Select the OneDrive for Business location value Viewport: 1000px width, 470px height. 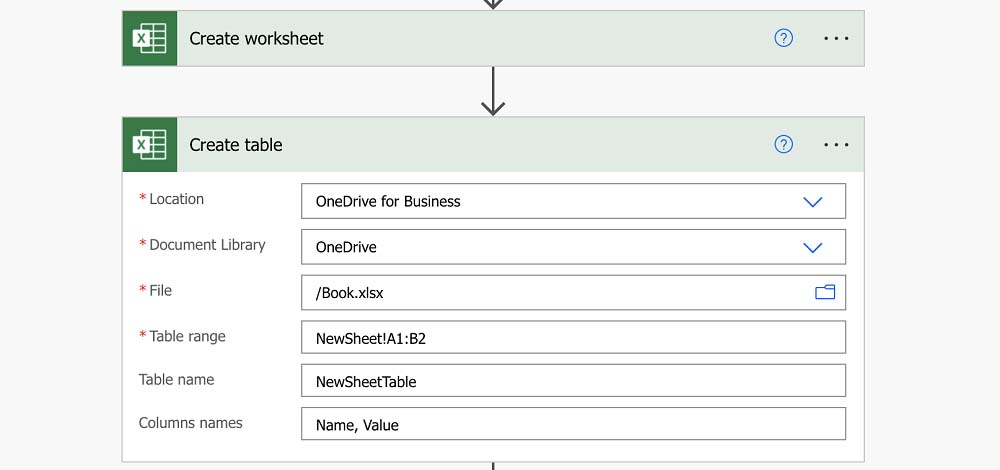tap(388, 201)
